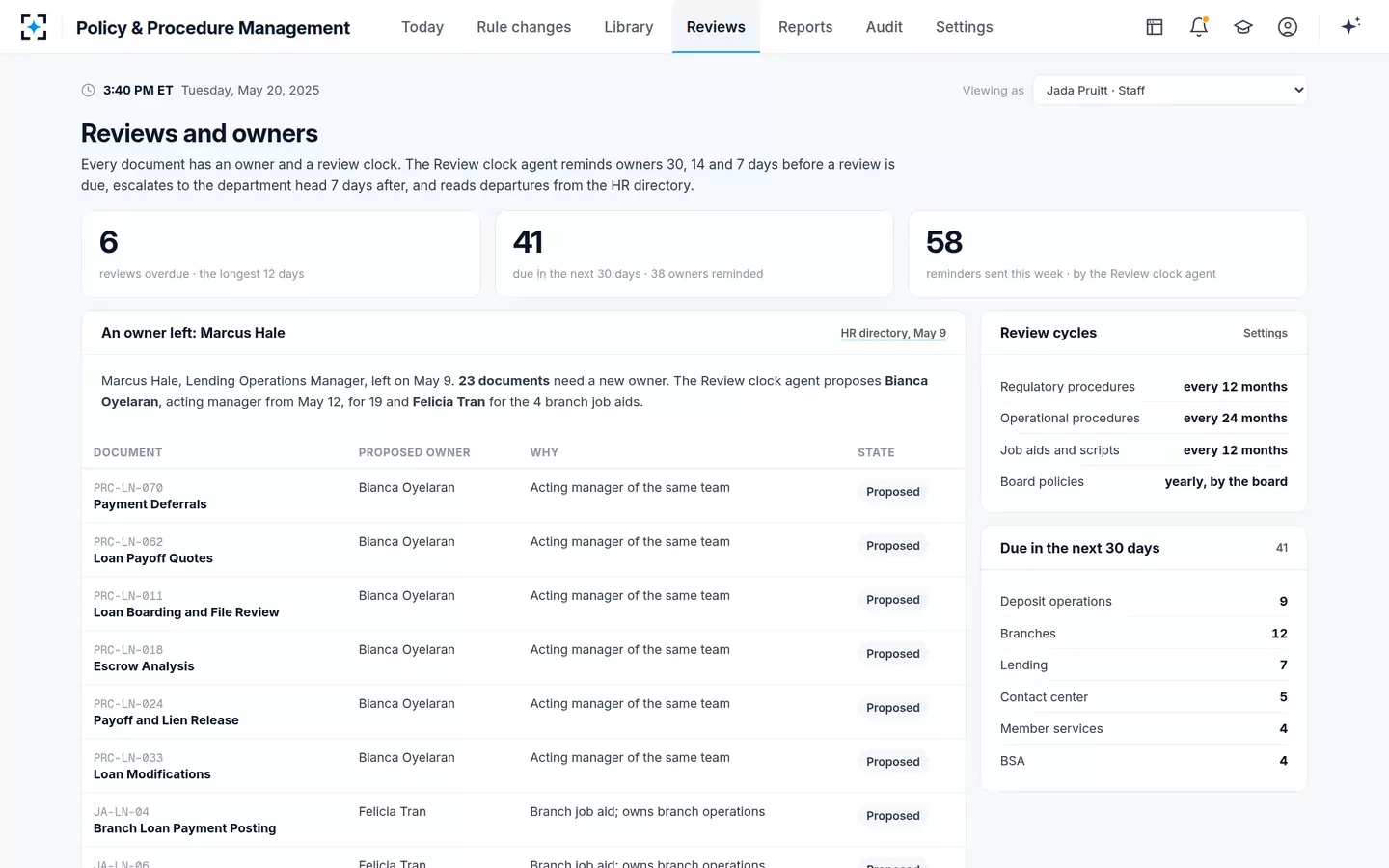Click Proposed badge for Payment Deferrals
Viewport: 1389px width, 868px height.
[x=893, y=492]
